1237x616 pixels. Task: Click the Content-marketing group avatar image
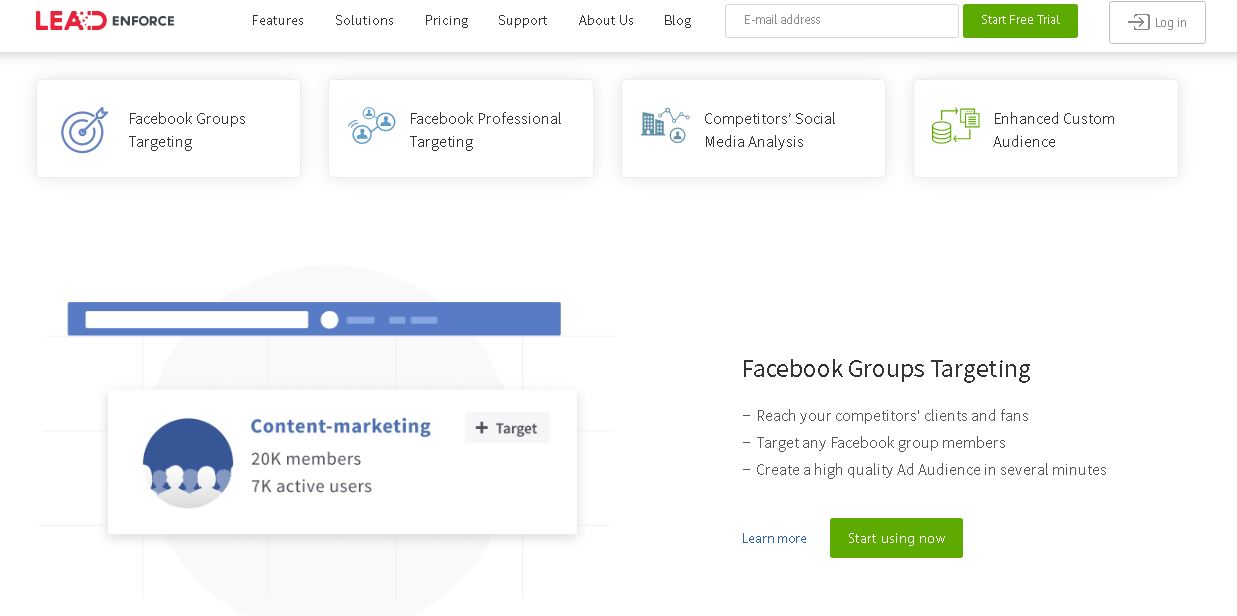[x=188, y=462]
